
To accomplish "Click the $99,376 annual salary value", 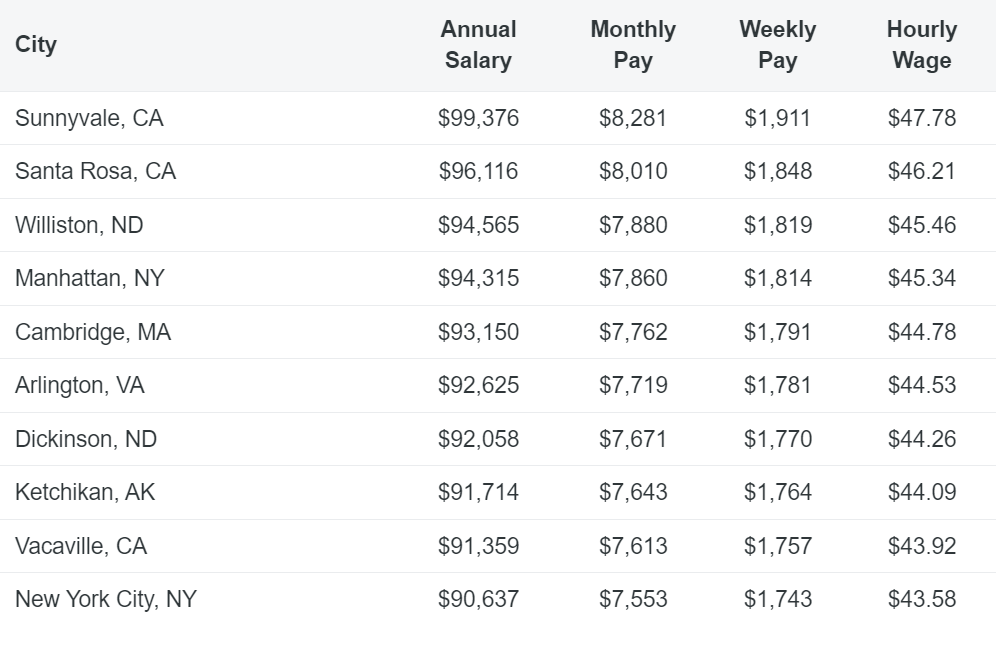I will click(x=478, y=118).
